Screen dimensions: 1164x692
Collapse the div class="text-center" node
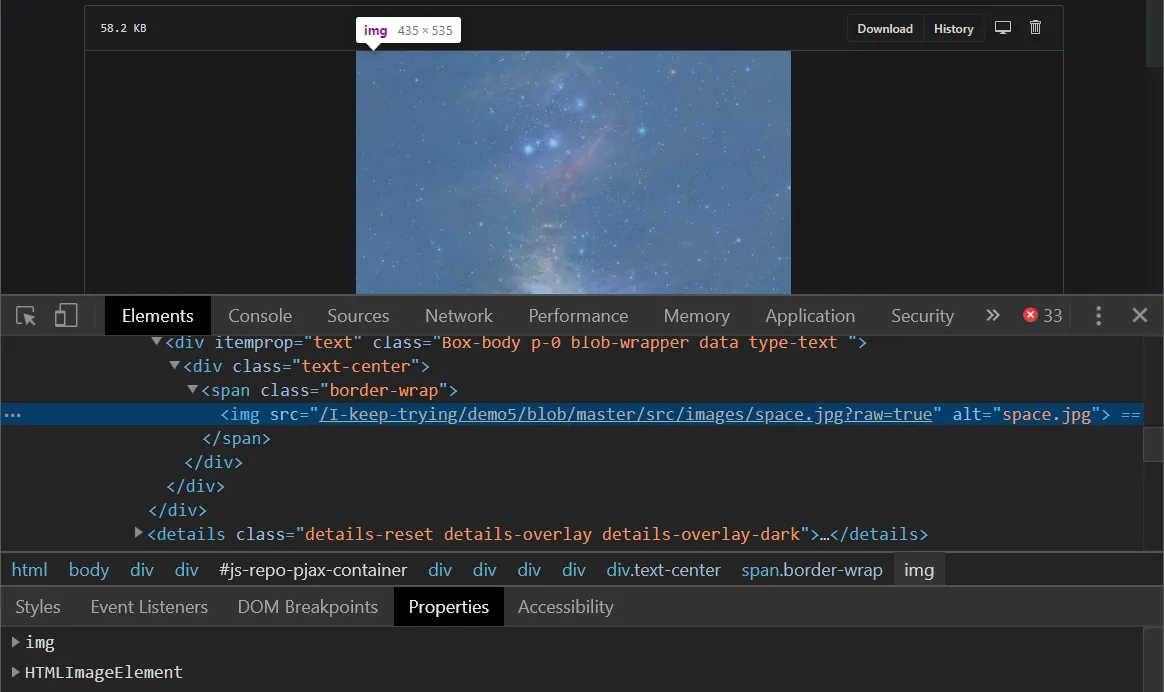174,365
